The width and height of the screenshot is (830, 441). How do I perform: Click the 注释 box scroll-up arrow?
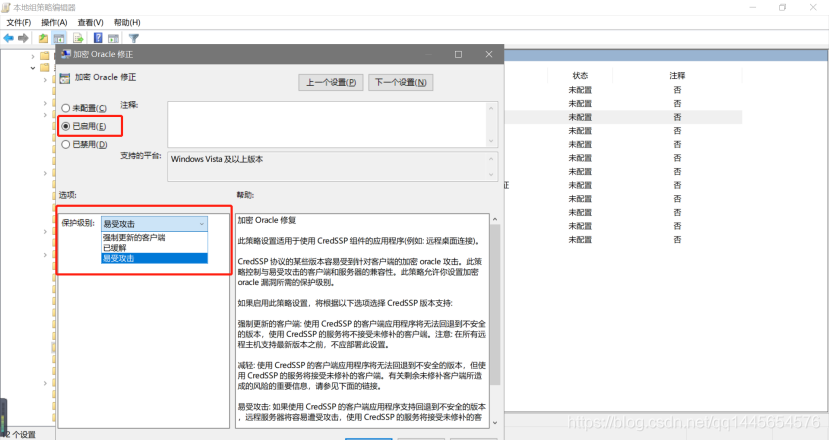tap(491, 108)
